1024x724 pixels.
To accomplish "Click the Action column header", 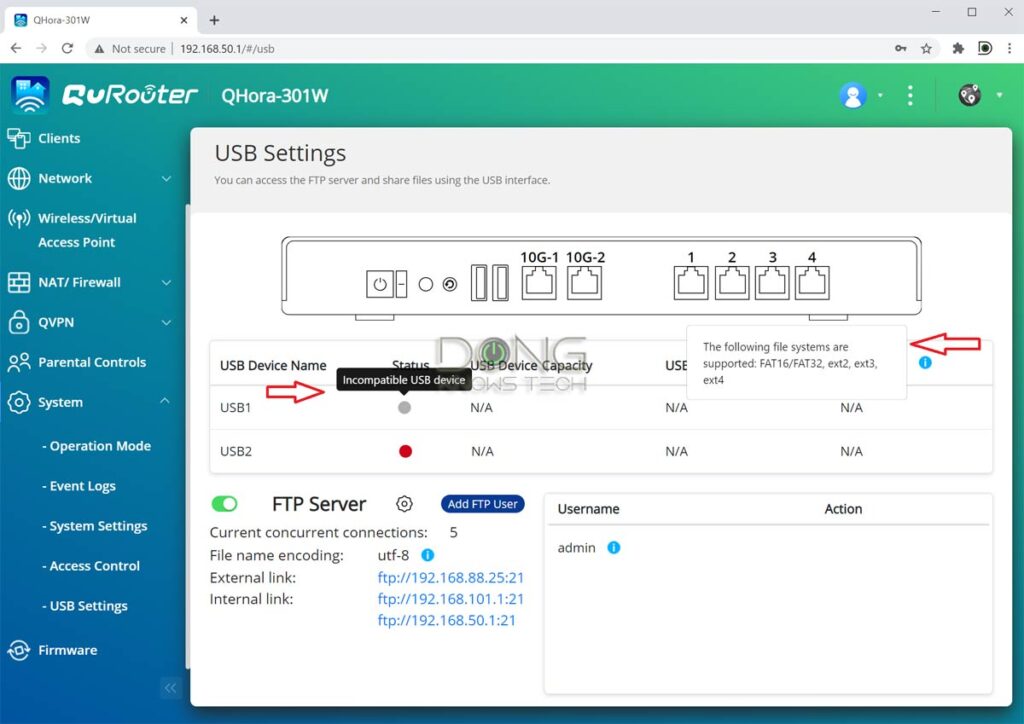I will (x=843, y=509).
